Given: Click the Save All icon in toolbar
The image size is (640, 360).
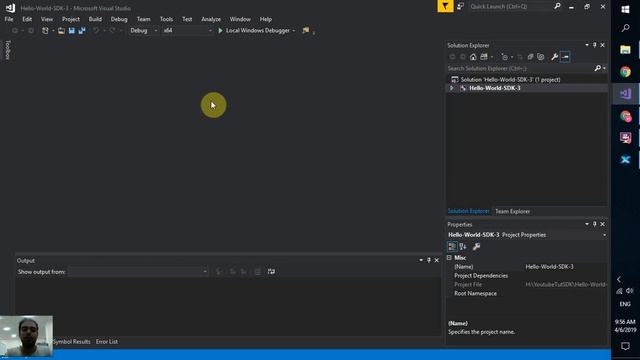Looking at the screenshot, I should pyautogui.click(x=82, y=31).
